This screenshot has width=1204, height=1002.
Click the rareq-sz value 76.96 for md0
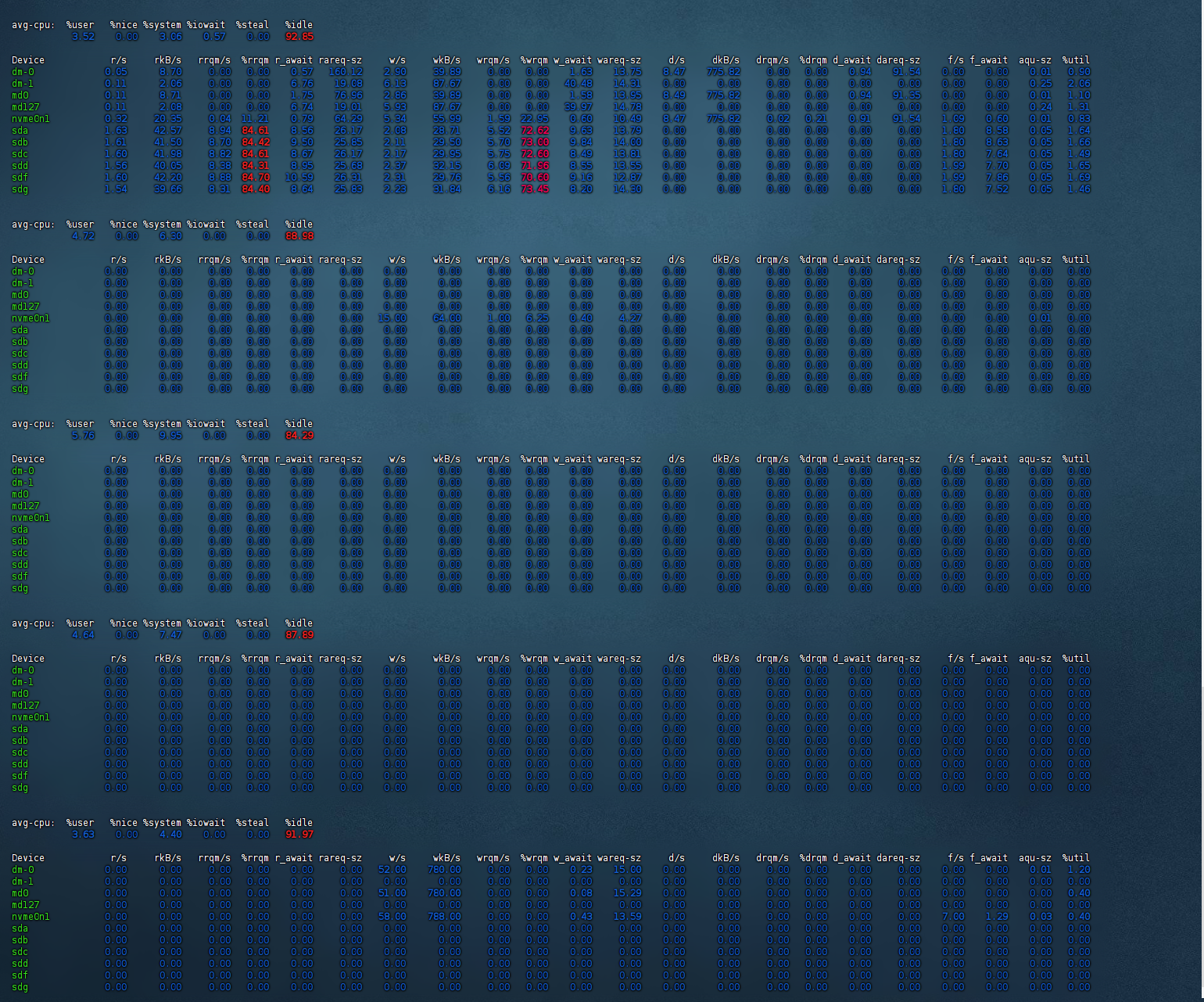349,95
